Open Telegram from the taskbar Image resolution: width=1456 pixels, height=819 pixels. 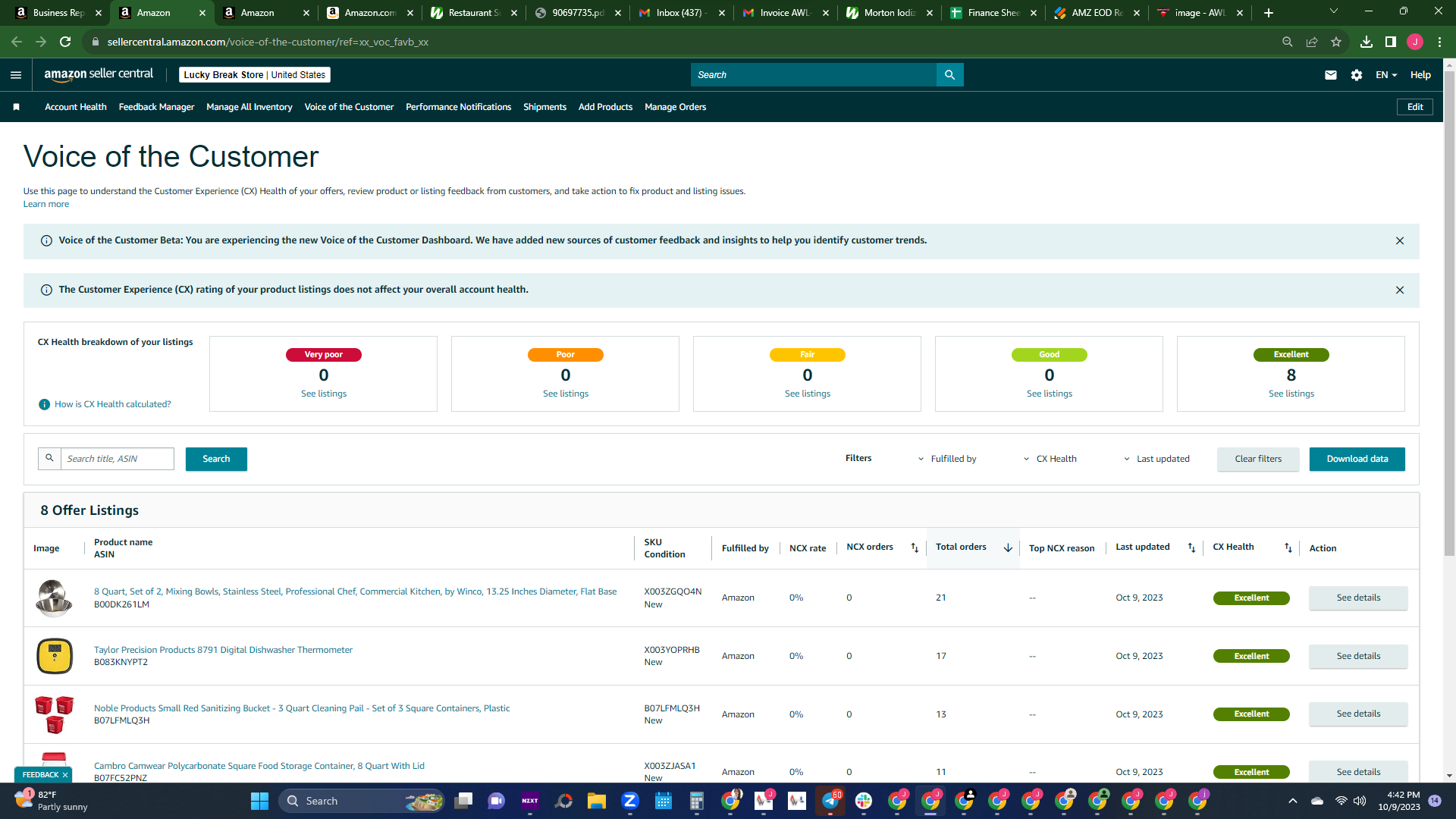coord(830,801)
